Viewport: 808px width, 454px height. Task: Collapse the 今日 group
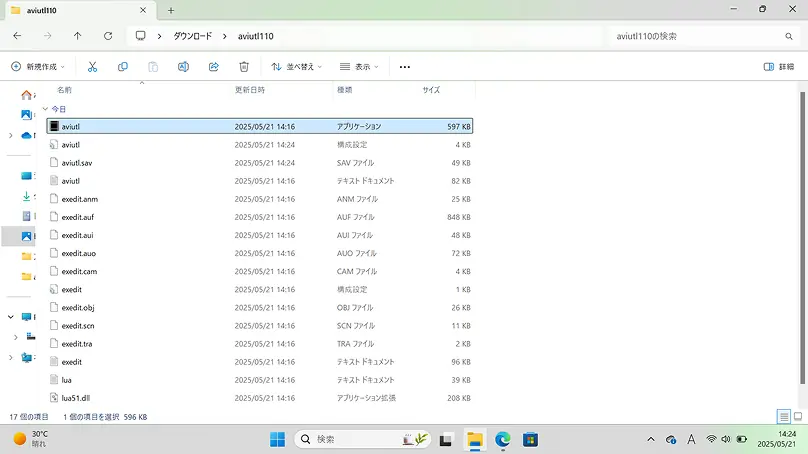(45, 109)
